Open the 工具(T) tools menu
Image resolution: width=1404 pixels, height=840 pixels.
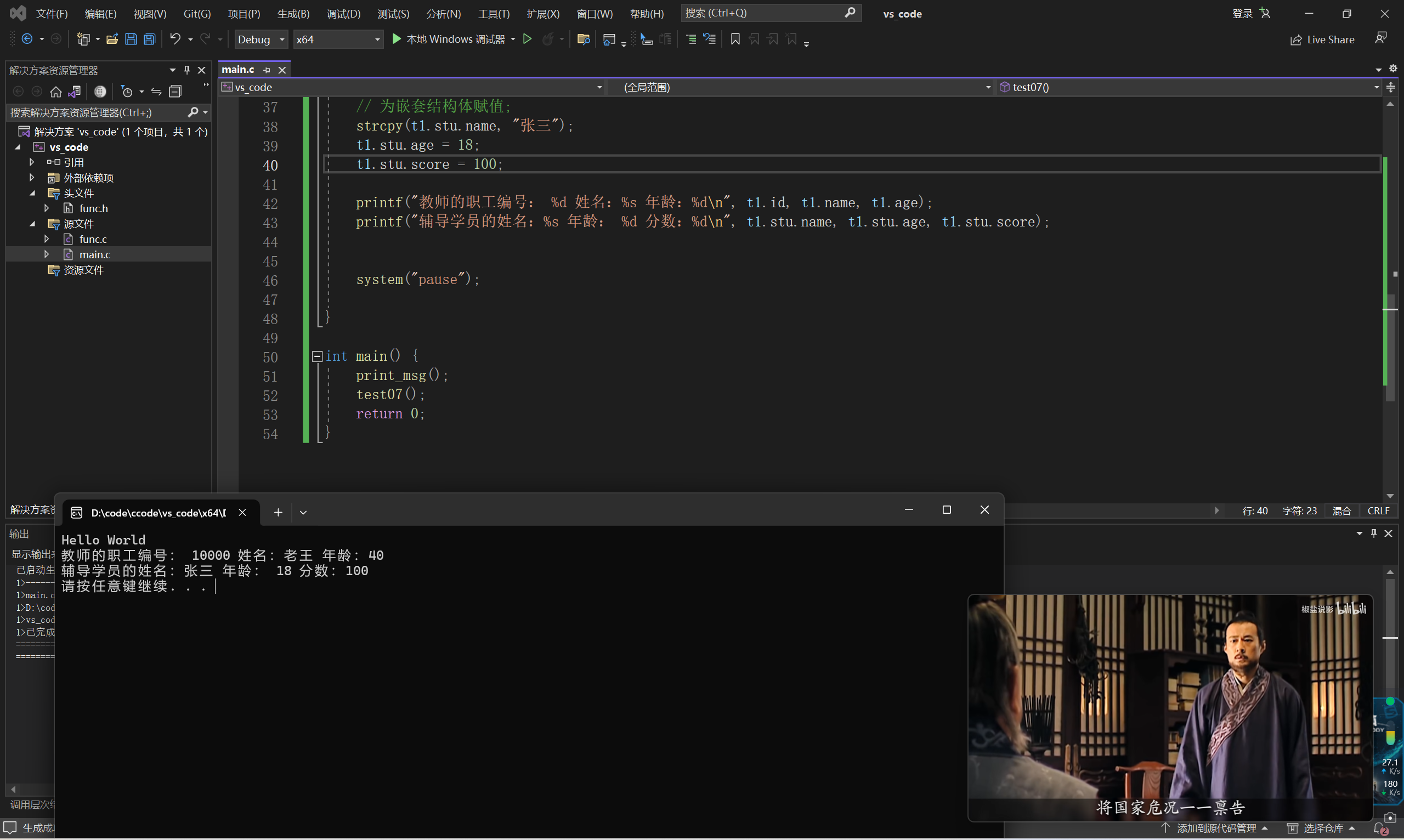494,14
